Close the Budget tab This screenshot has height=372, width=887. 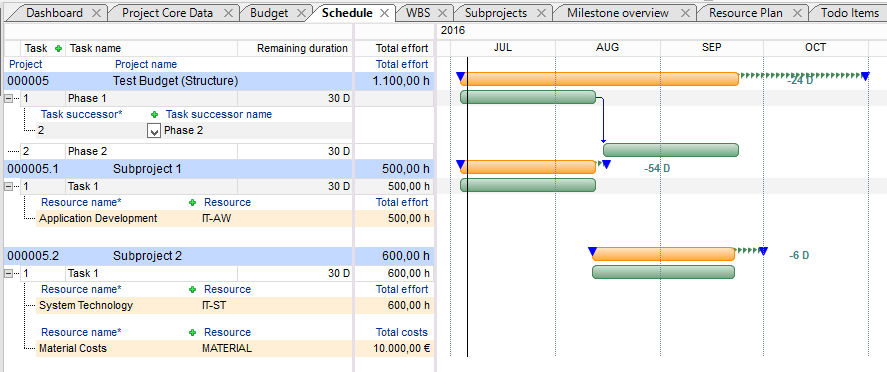click(302, 13)
